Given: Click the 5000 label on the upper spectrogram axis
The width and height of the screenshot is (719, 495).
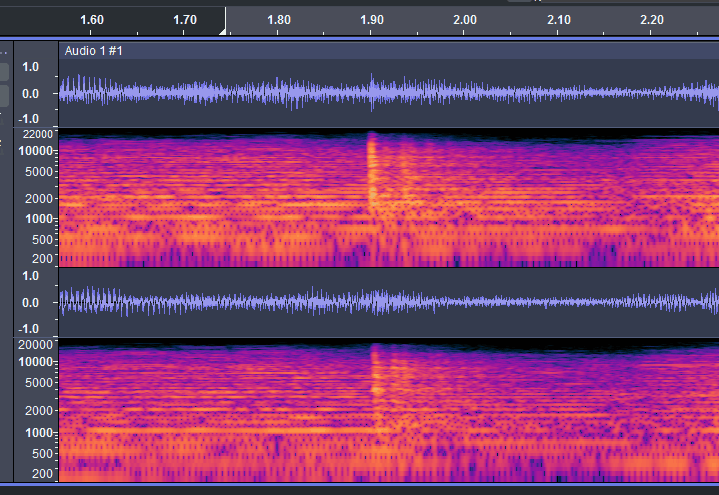Looking at the screenshot, I should 39,172.
